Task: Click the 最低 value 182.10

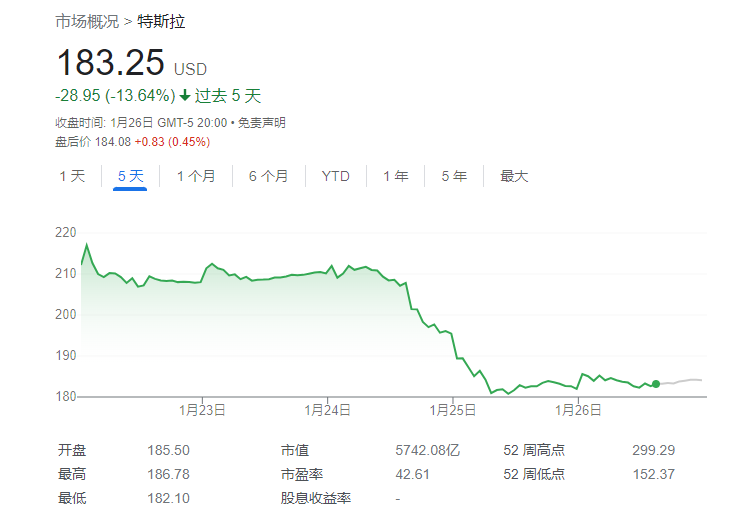Action: (x=168, y=498)
